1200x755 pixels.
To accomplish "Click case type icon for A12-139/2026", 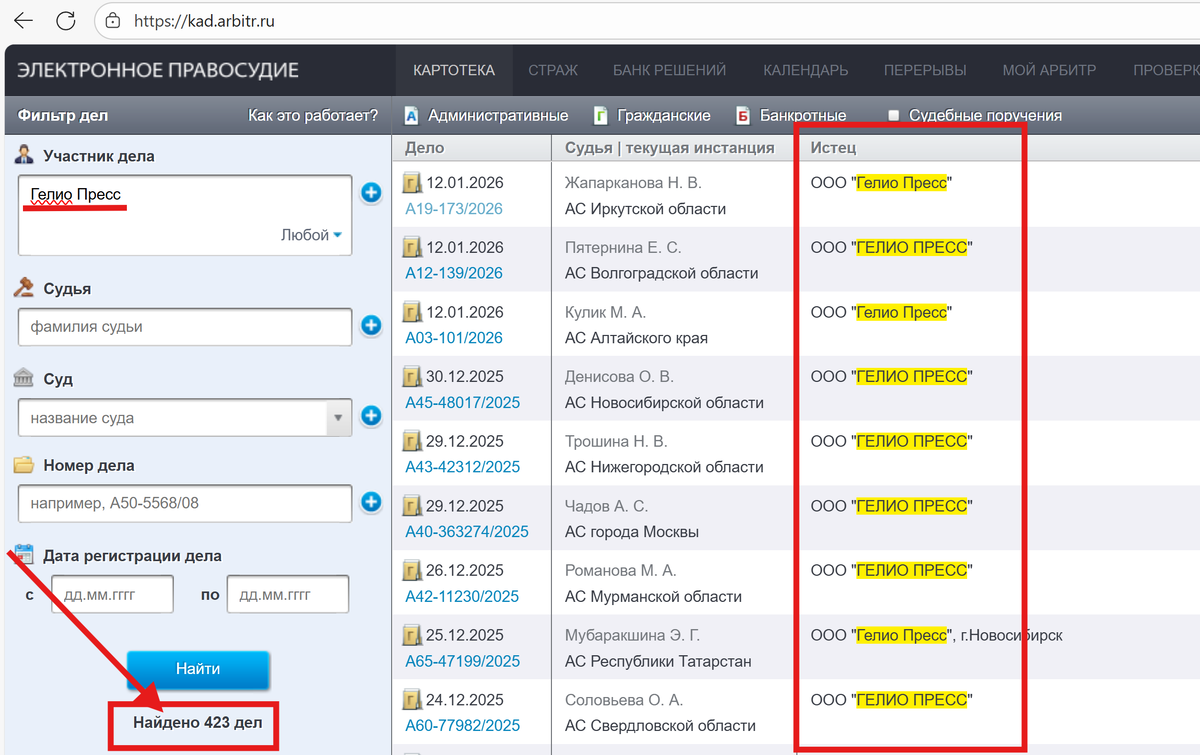I will click(x=412, y=247).
